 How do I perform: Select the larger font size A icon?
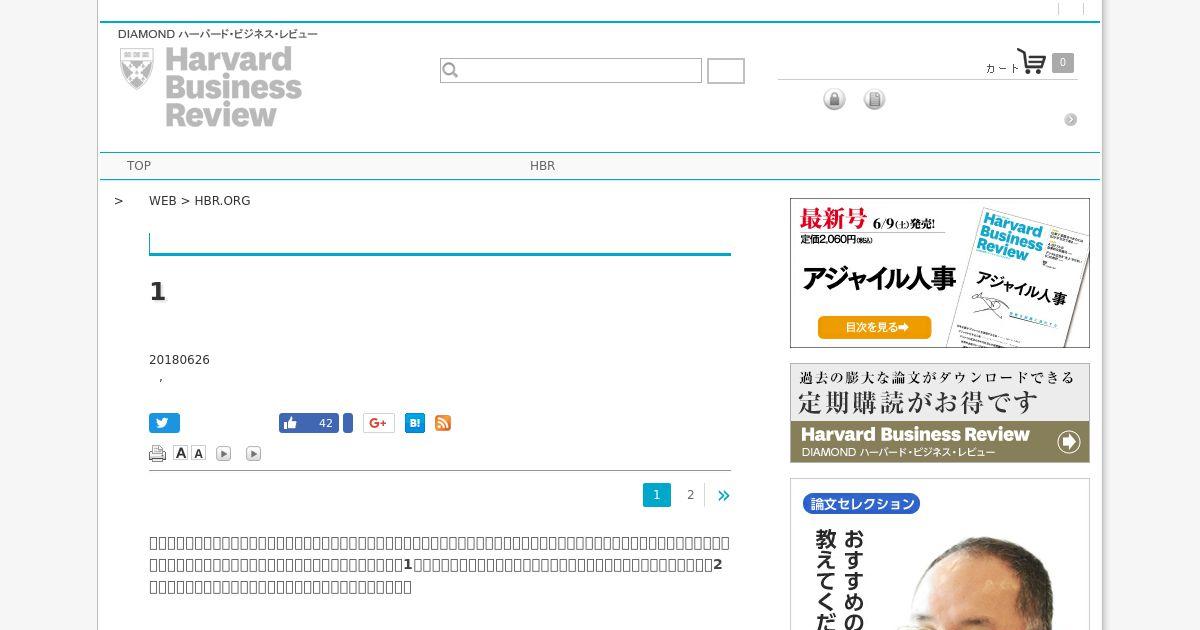tap(180, 453)
